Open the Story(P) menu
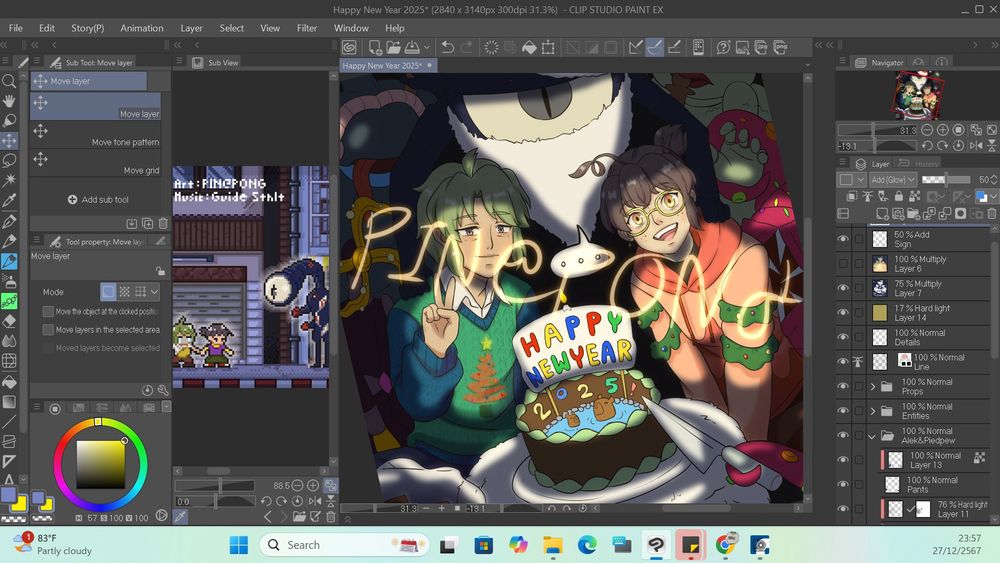 [87, 28]
